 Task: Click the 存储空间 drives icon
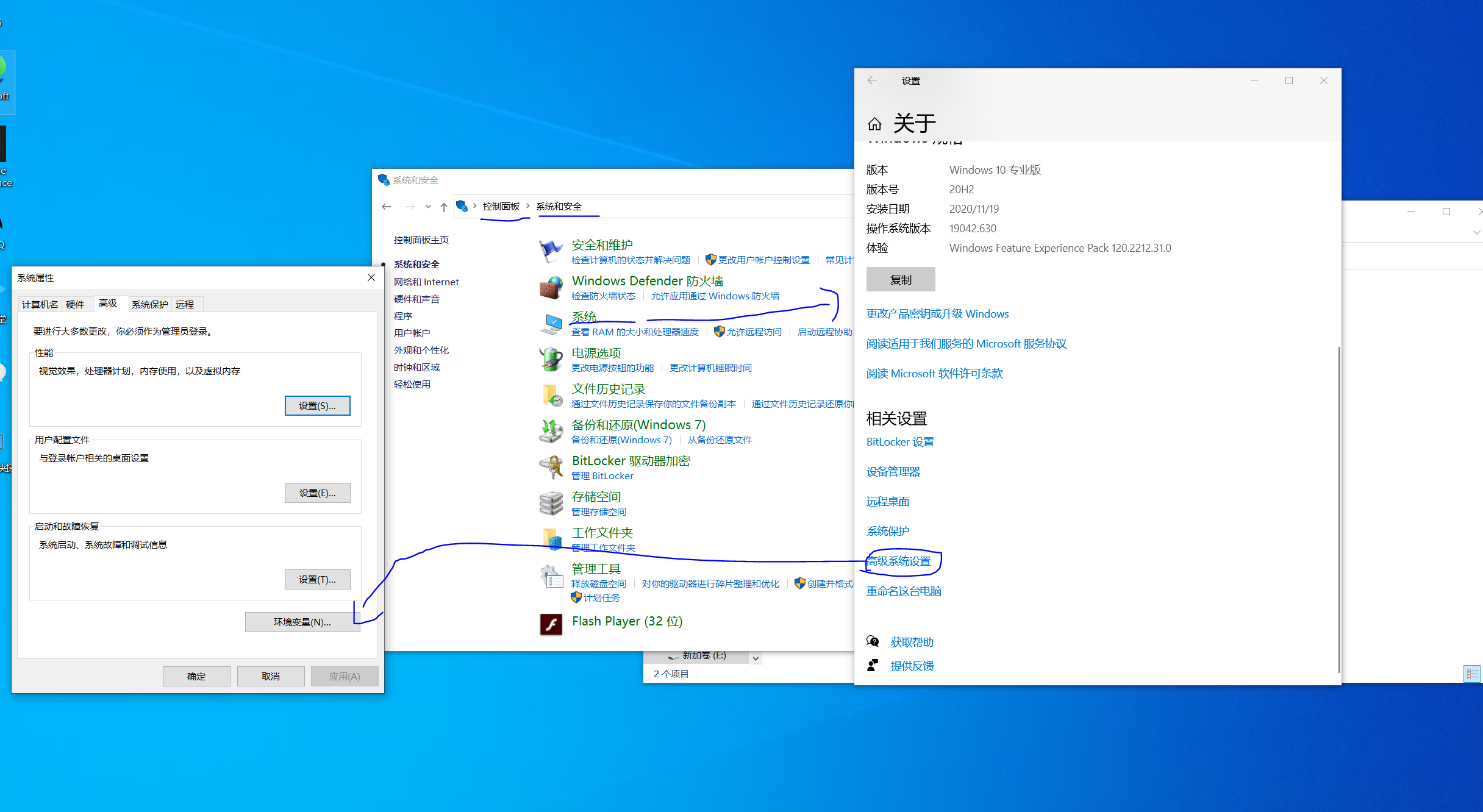551,503
